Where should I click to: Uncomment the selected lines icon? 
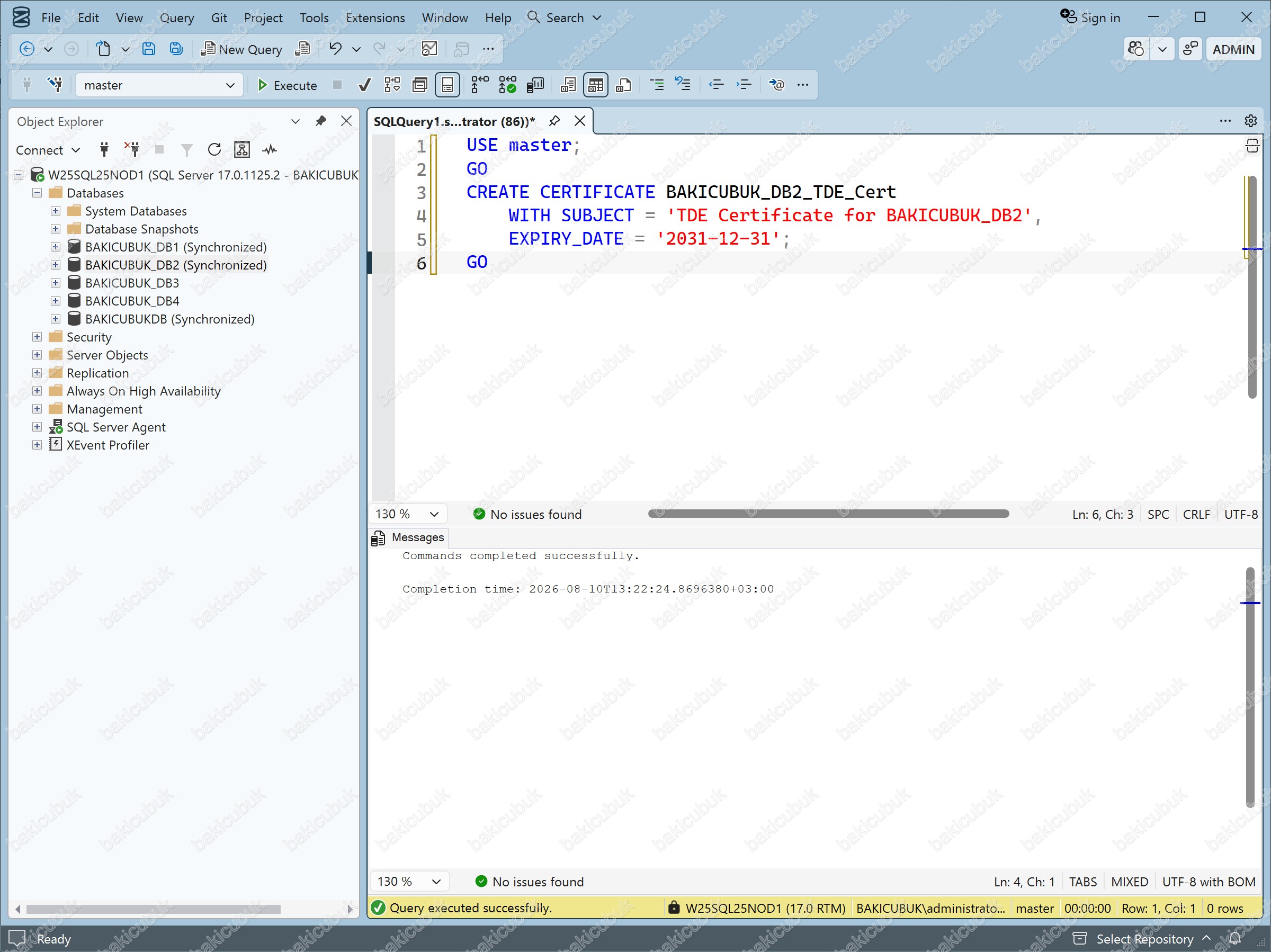(x=683, y=85)
